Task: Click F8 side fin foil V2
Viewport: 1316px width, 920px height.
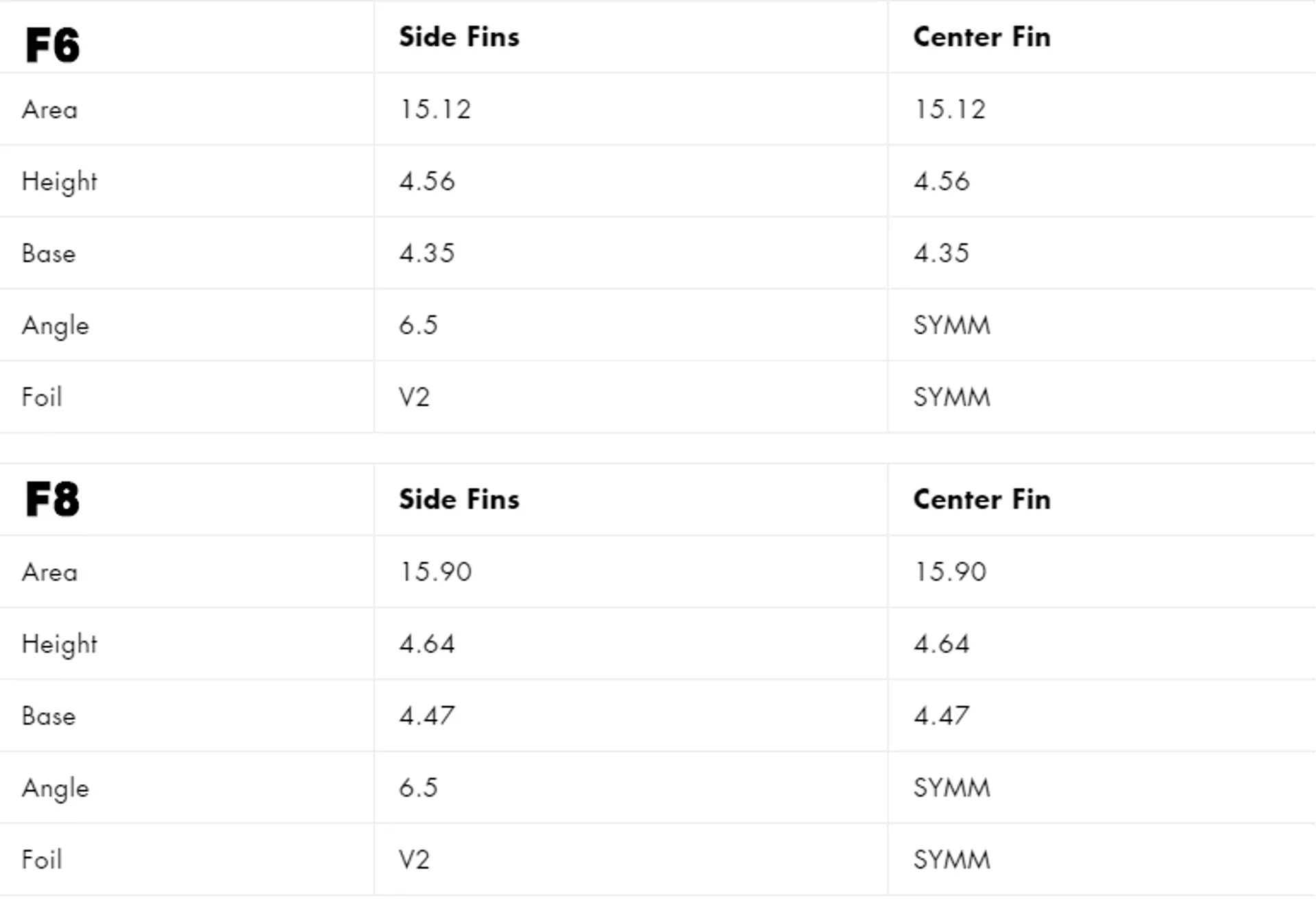Action: (x=414, y=860)
